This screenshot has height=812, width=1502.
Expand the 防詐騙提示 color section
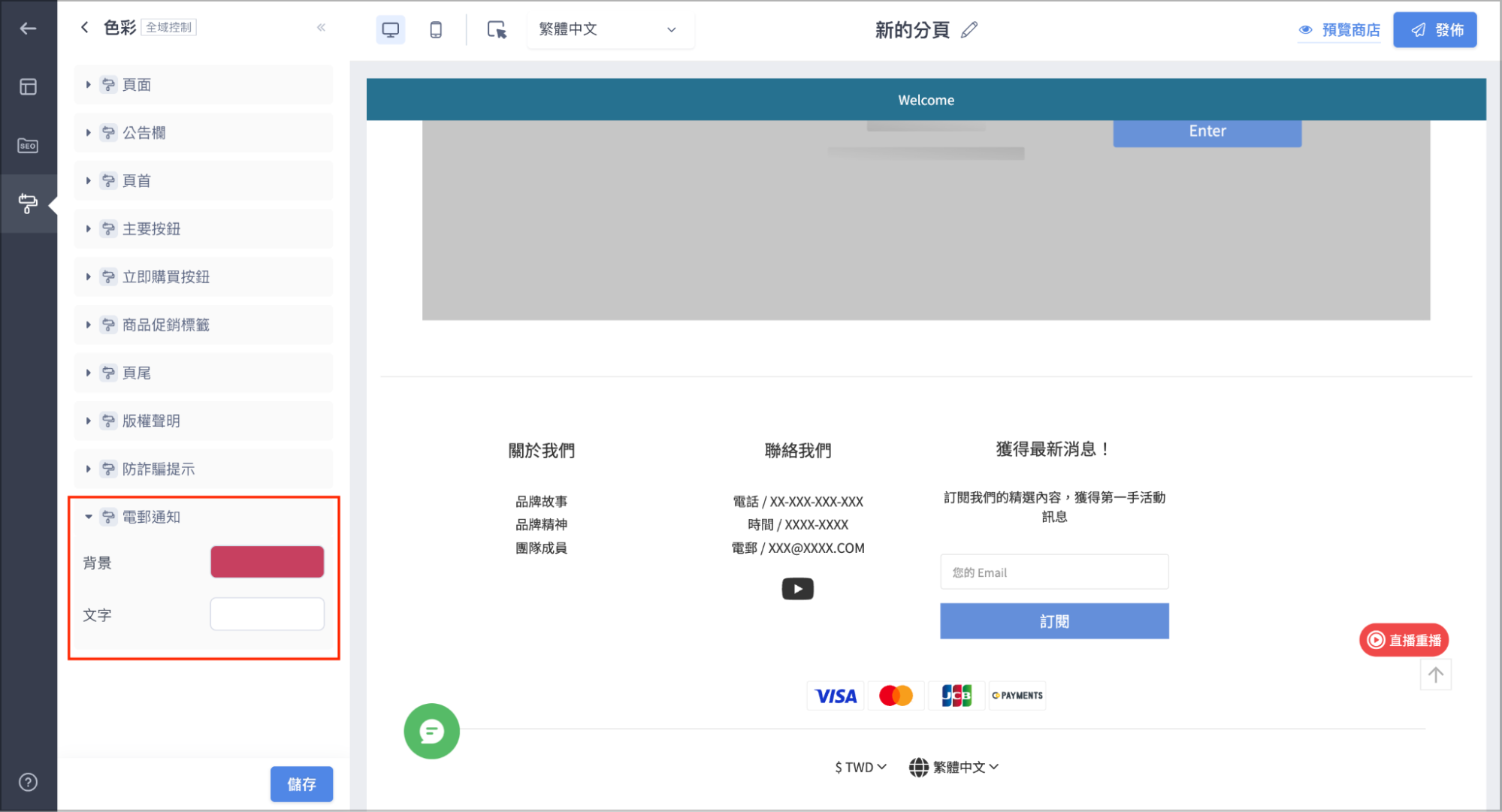tap(203, 469)
